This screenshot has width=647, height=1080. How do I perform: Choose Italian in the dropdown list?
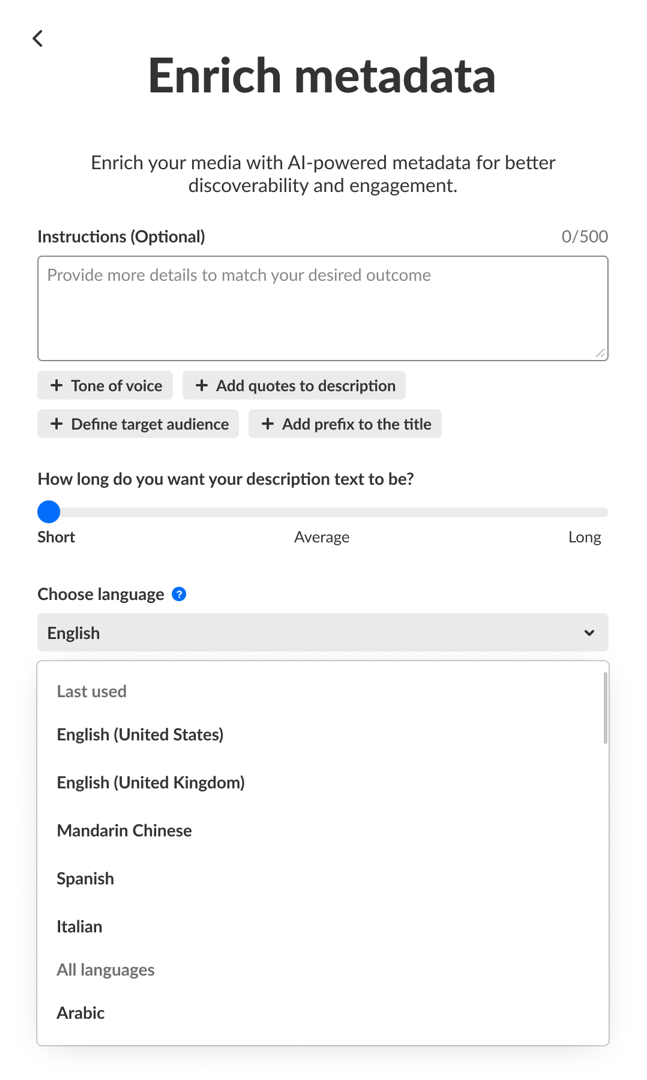(80, 927)
